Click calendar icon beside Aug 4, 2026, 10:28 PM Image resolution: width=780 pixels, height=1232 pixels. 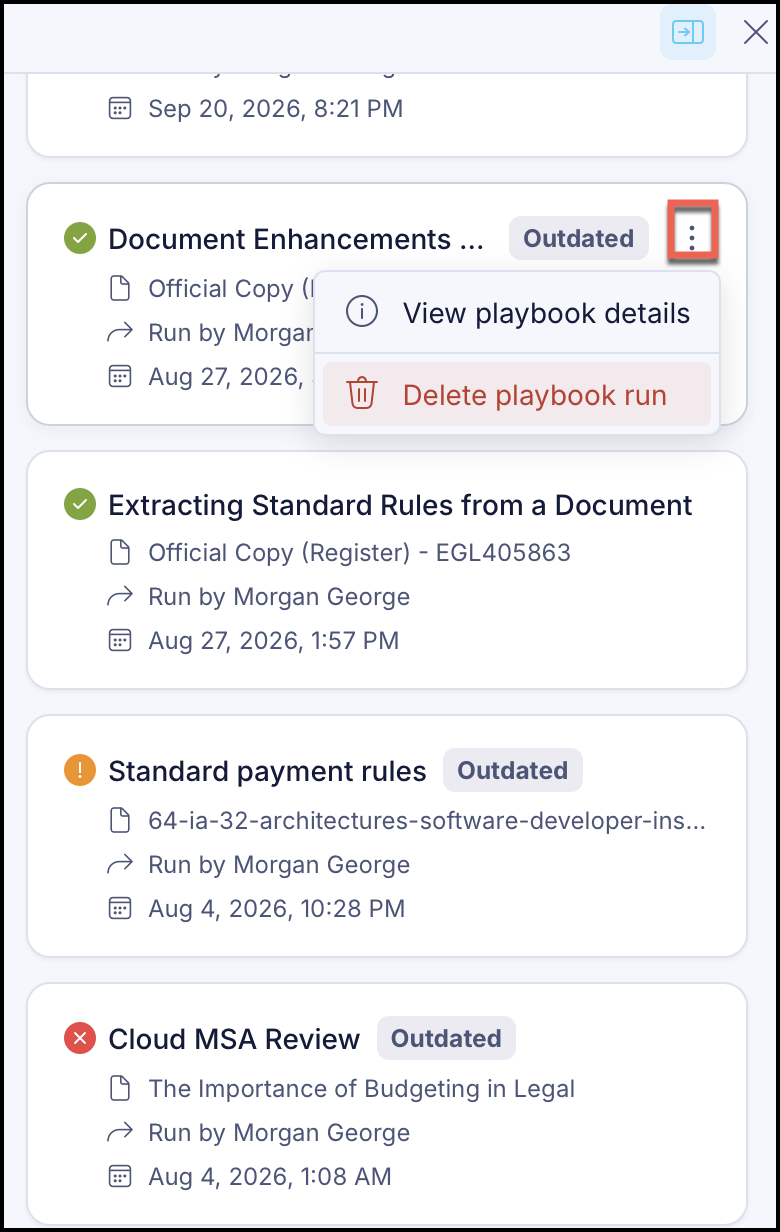pos(119,908)
